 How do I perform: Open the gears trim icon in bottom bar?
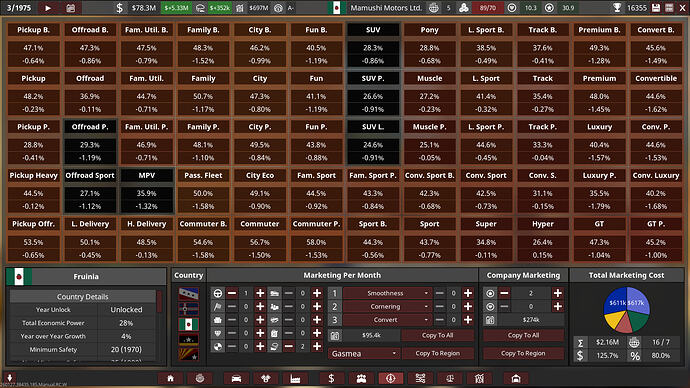pyautogui.click(x=266, y=378)
